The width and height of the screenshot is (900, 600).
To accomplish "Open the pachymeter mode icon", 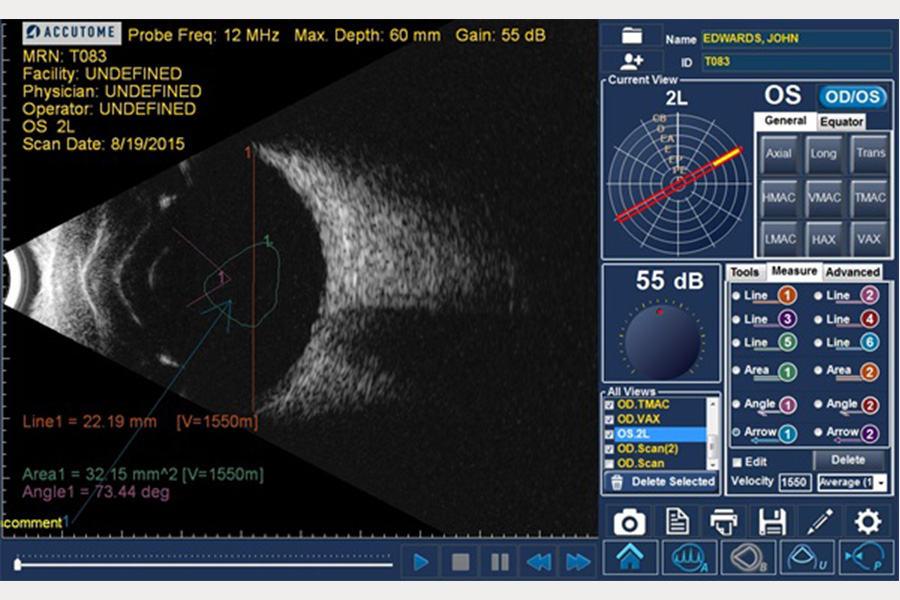I will pos(867,557).
